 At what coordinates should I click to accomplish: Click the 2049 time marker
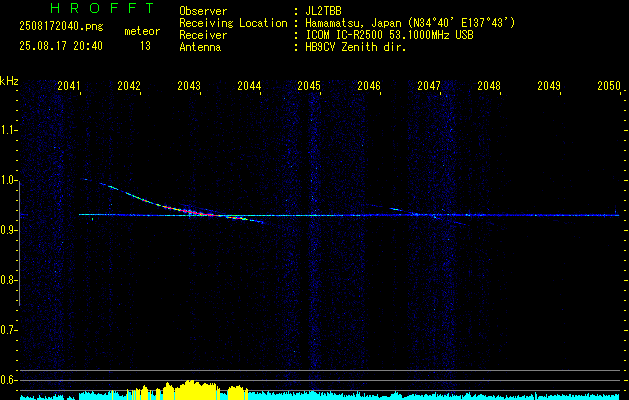click(549, 86)
